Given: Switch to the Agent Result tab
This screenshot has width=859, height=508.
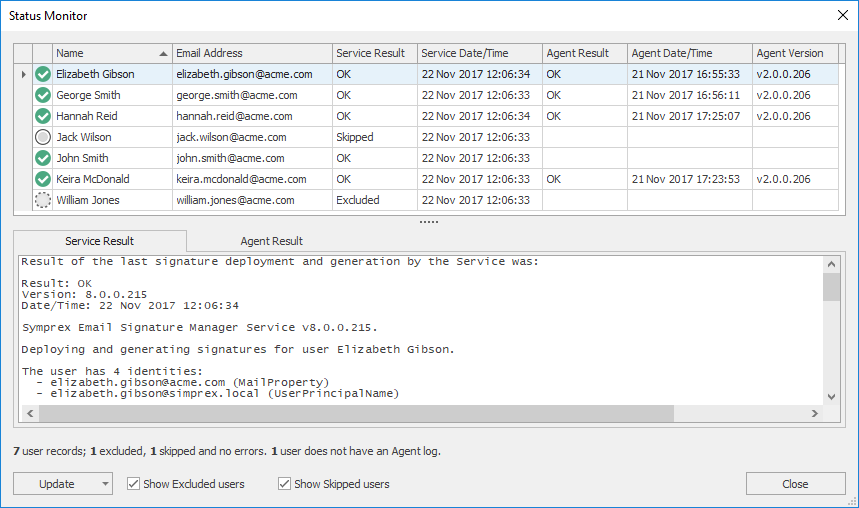Looking at the screenshot, I should point(271,241).
